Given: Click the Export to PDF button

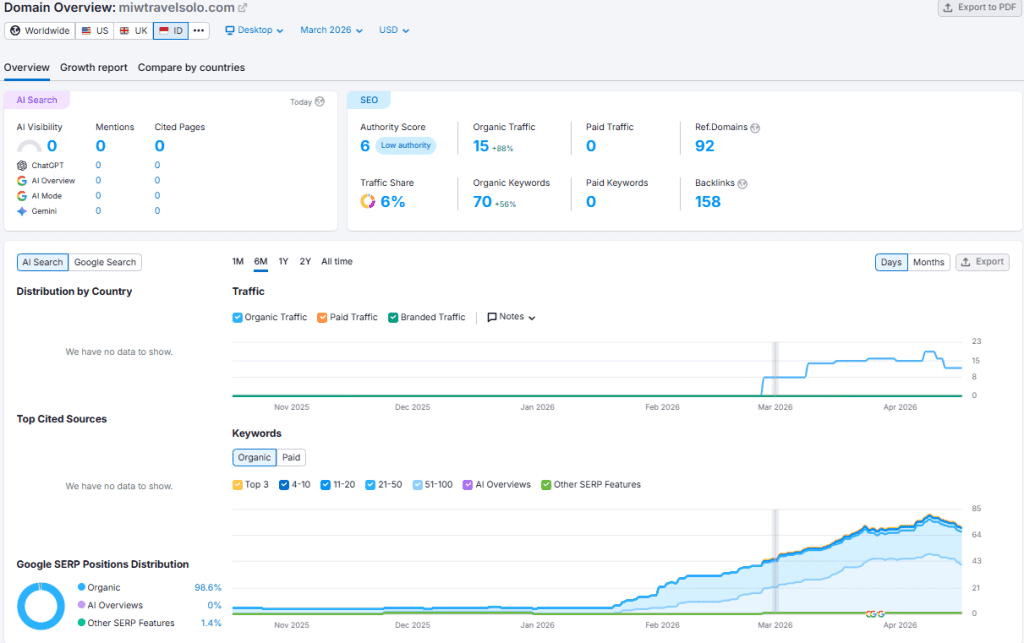Looking at the screenshot, I should (x=979, y=8).
